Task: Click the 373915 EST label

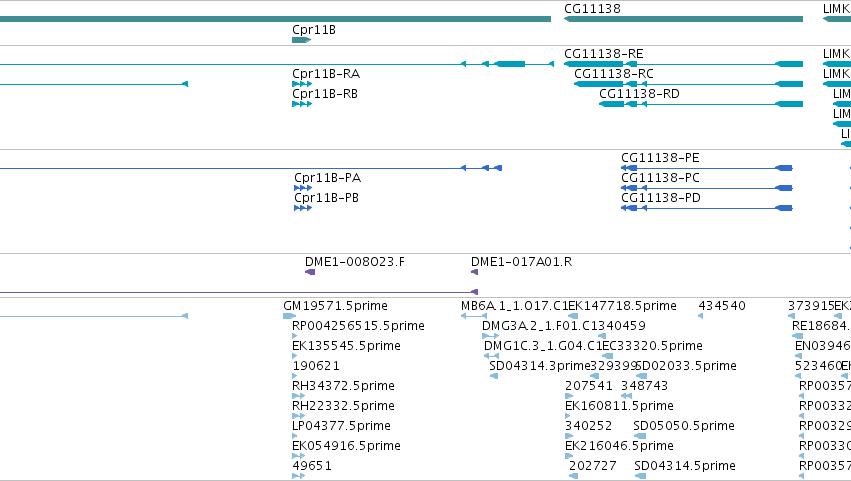Action: click(811, 306)
